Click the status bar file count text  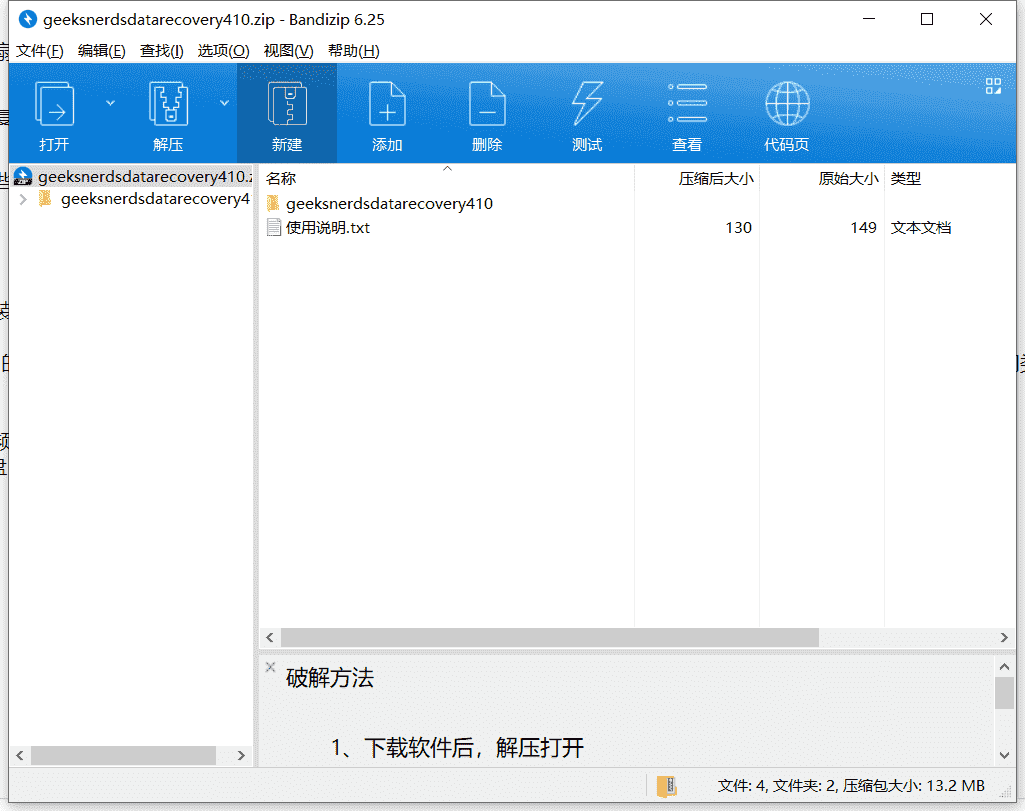coord(851,786)
